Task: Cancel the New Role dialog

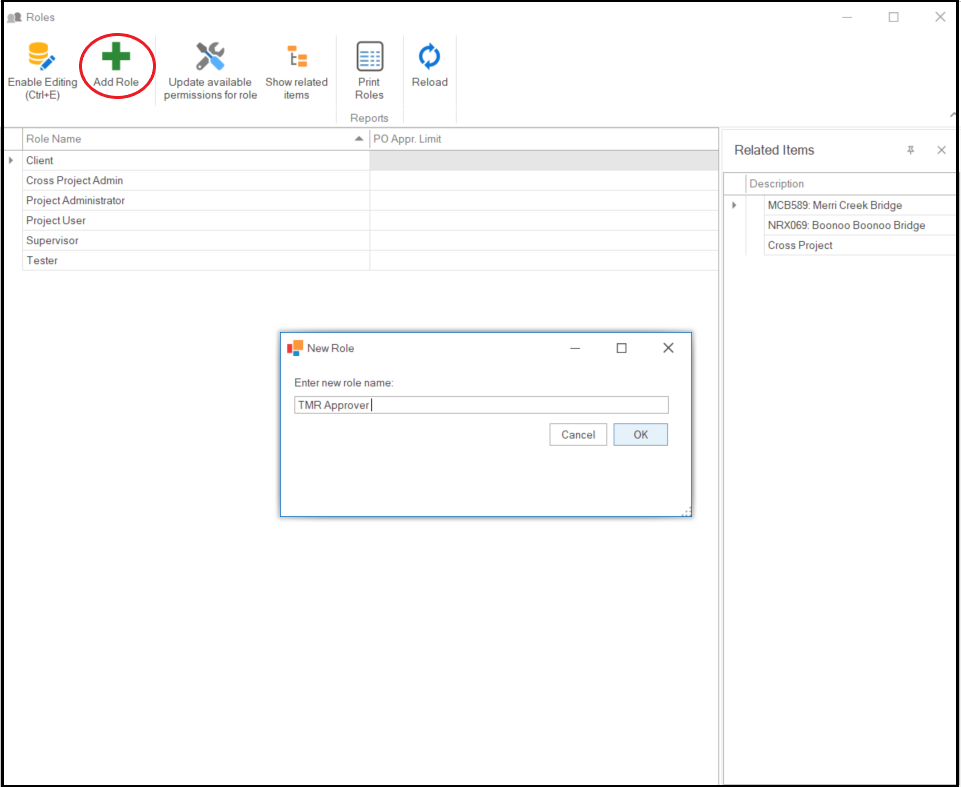Action: [x=578, y=435]
